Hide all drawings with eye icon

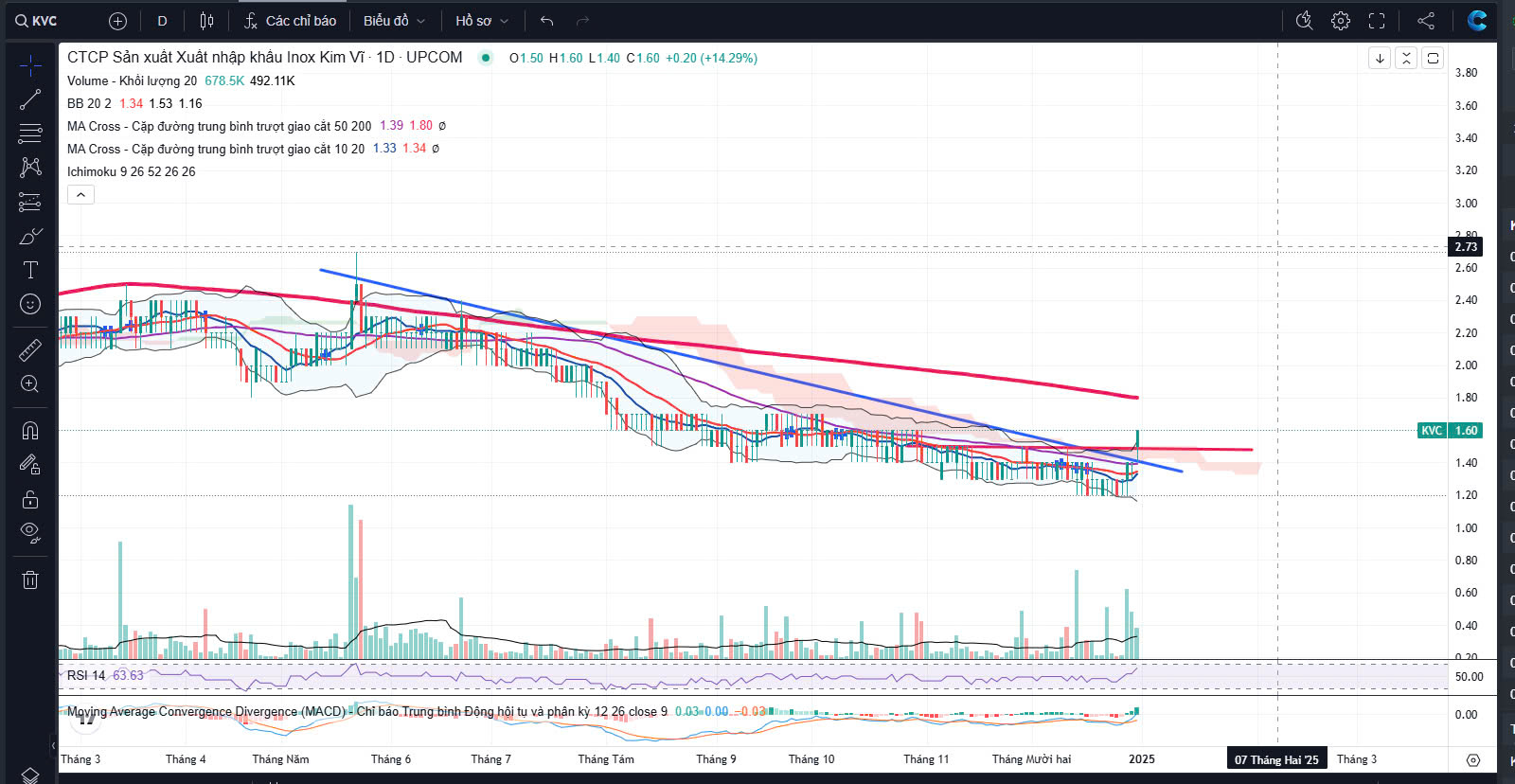point(30,533)
